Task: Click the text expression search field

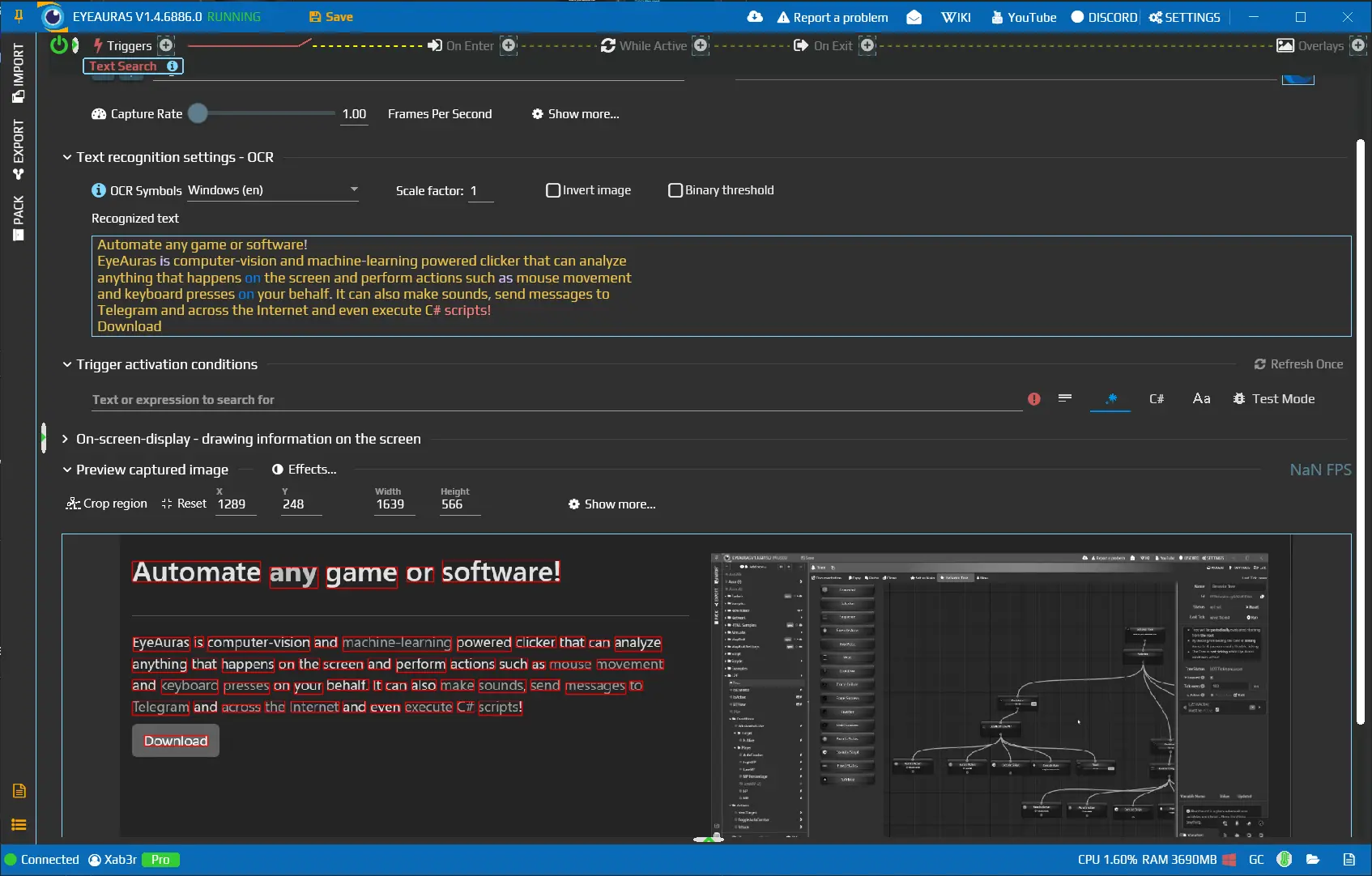Action: [x=486, y=399]
